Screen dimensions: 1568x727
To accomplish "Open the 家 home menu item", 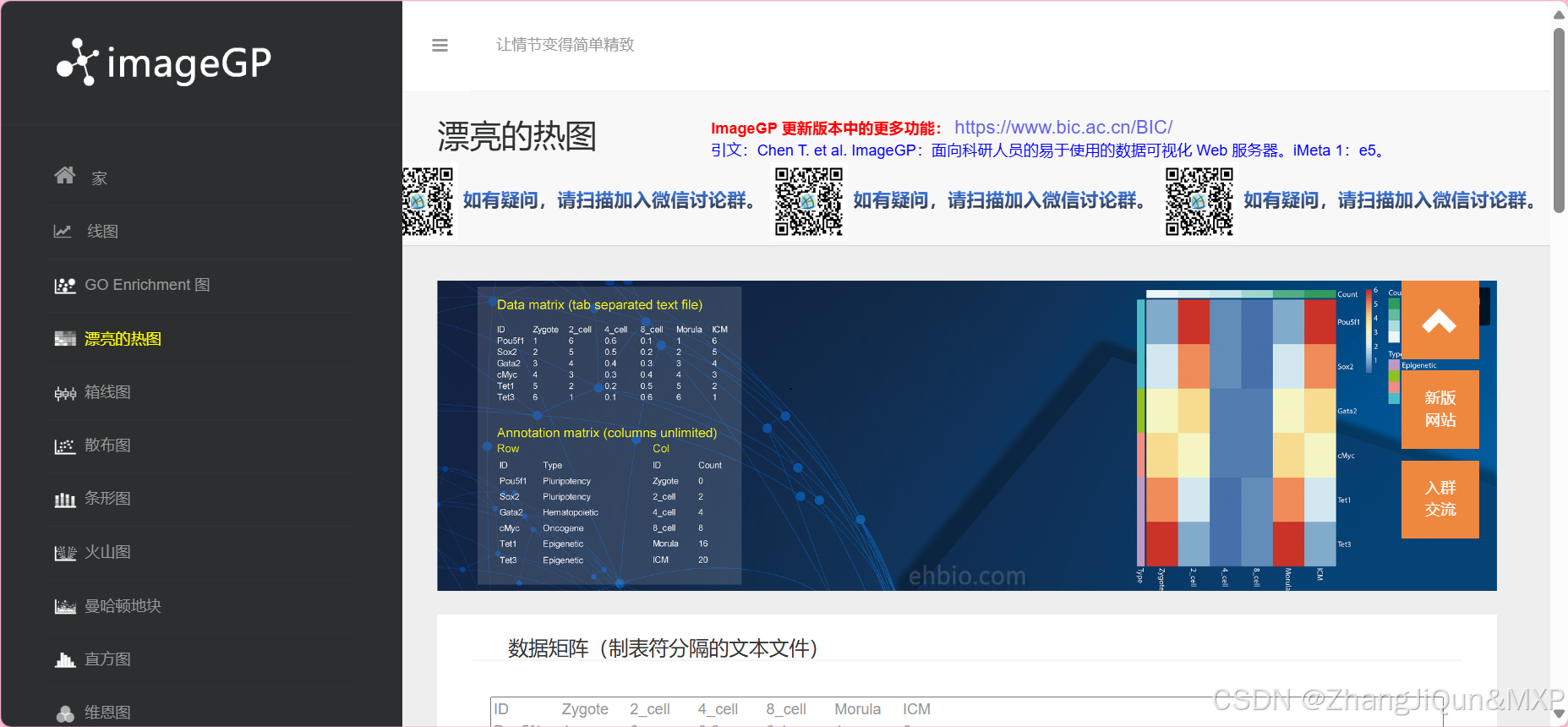I will point(99,178).
